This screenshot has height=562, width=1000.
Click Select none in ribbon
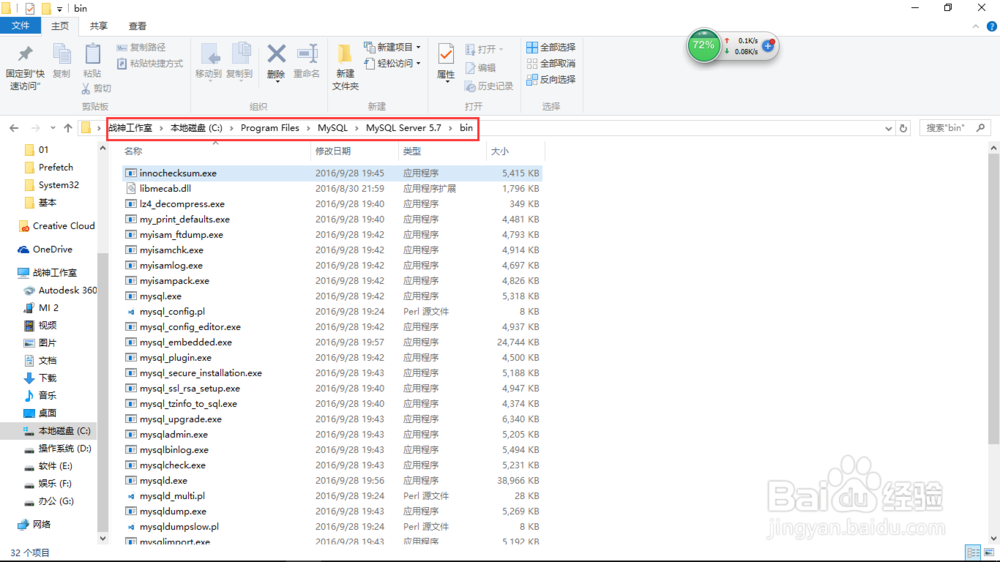(x=551, y=63)
